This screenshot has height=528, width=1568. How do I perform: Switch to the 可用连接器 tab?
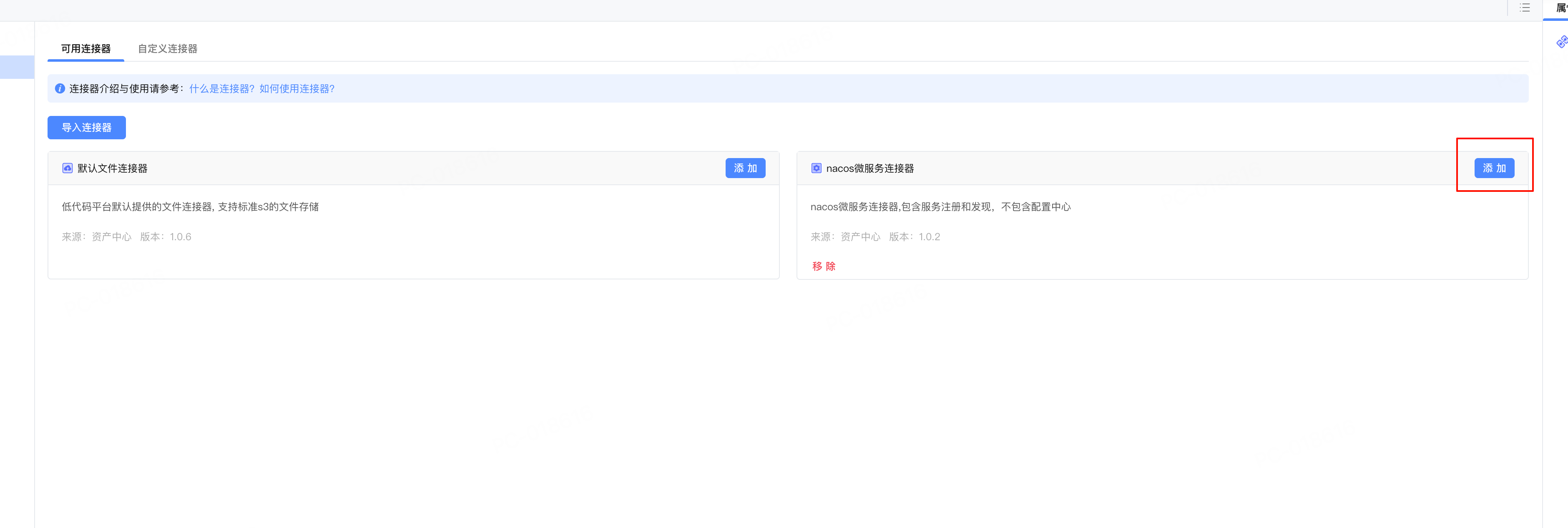coord(86,49)
